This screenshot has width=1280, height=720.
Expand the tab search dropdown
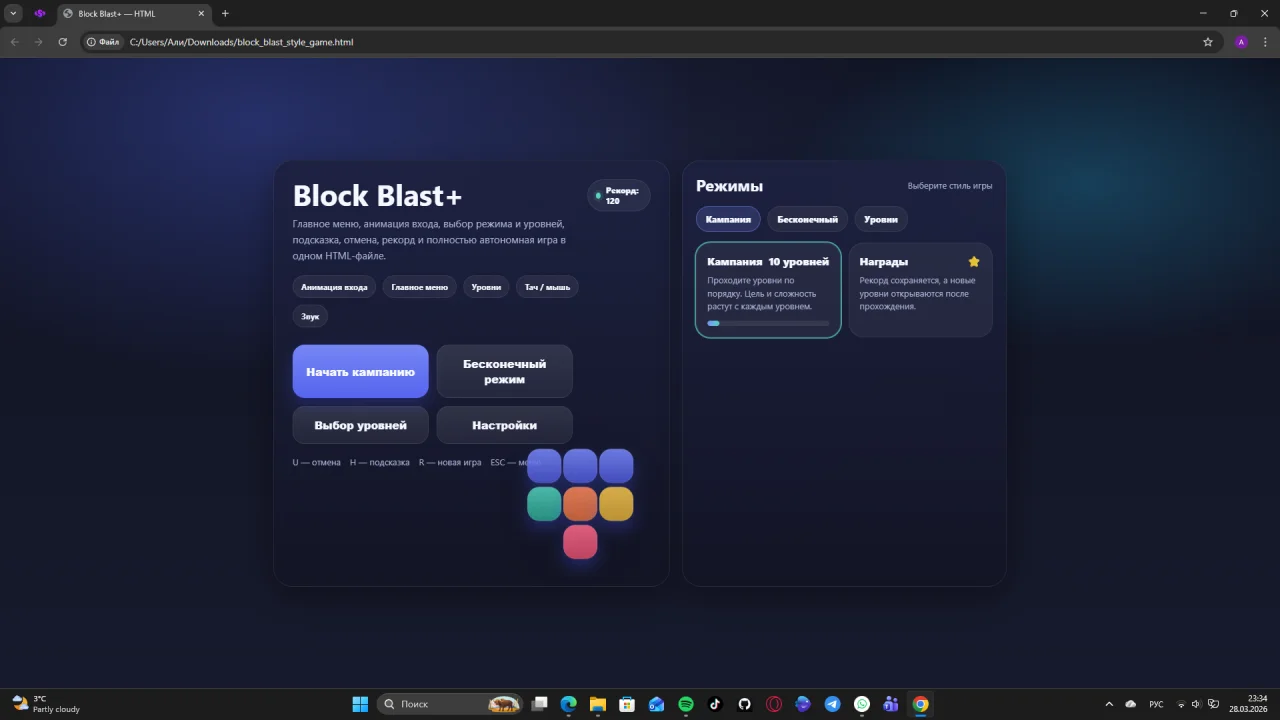point(14,14)
